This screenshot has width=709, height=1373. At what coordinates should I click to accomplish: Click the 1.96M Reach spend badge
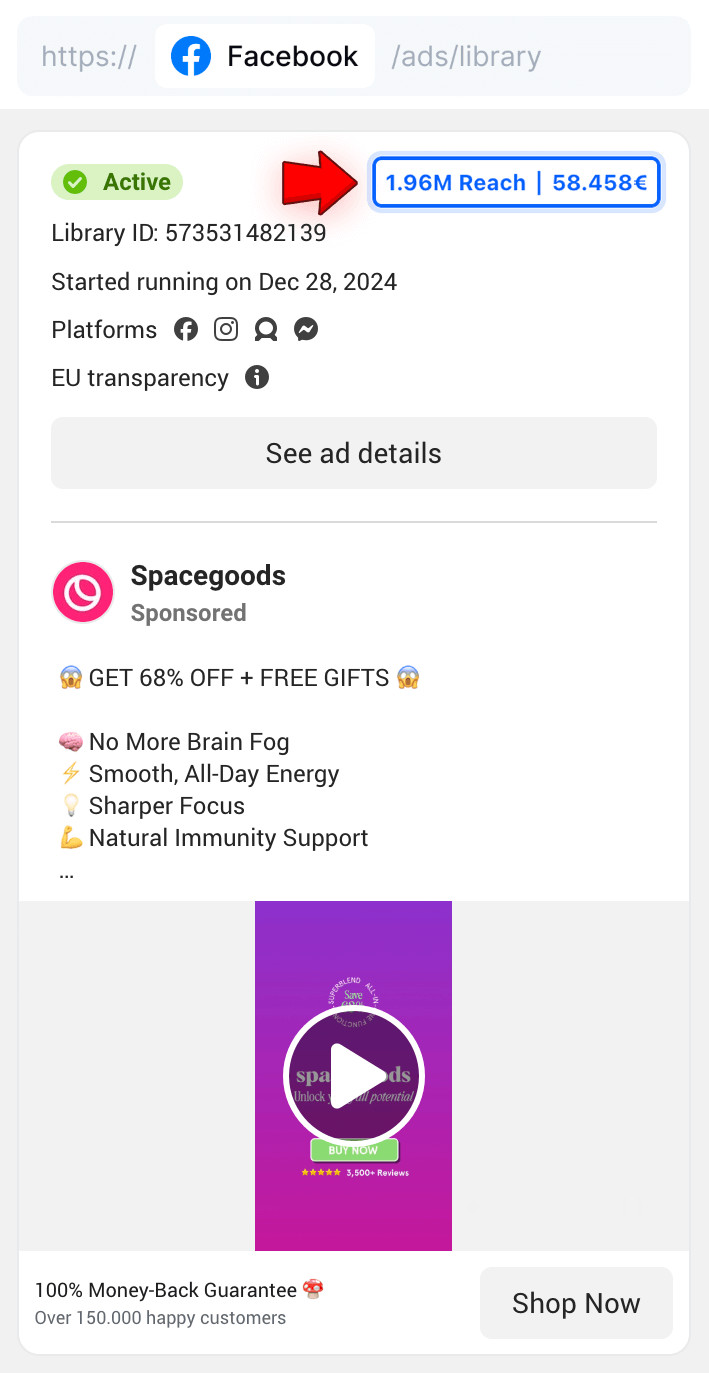click(516, 183)
